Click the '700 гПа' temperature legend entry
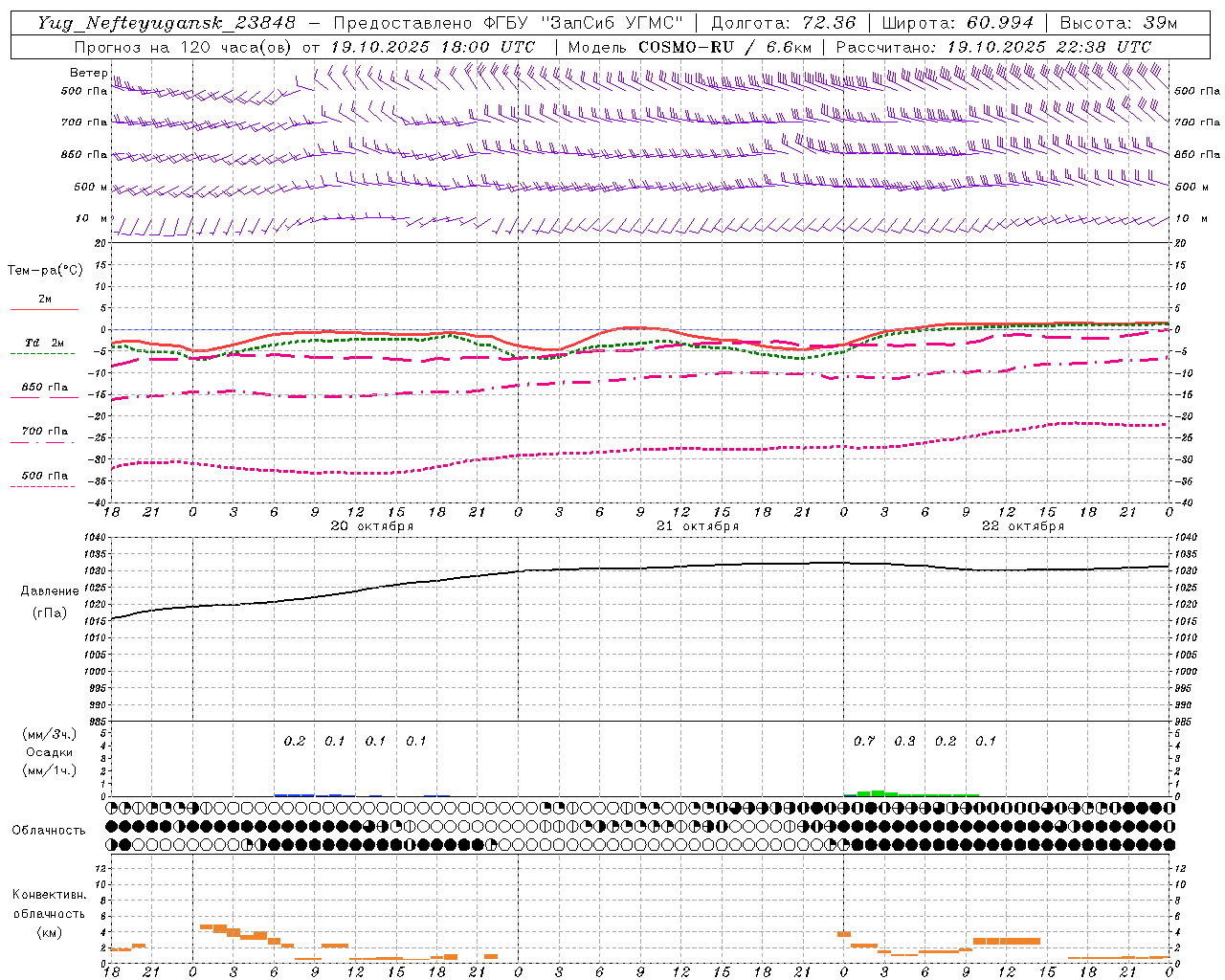1225x980 pixels. click(45, 432)
